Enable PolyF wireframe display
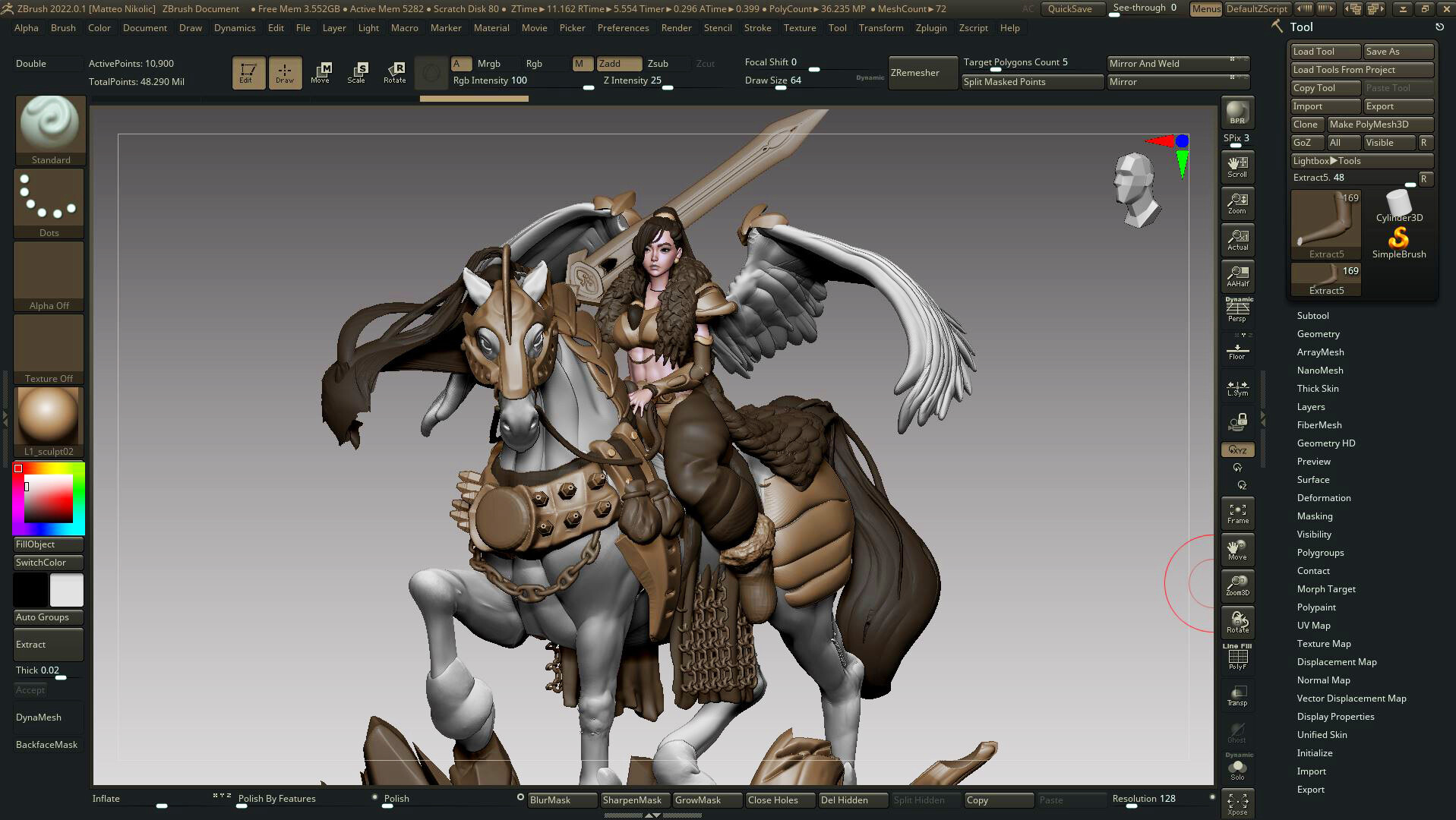The width and height of the screenshot is (1456, 820). tap(1237, 658)
